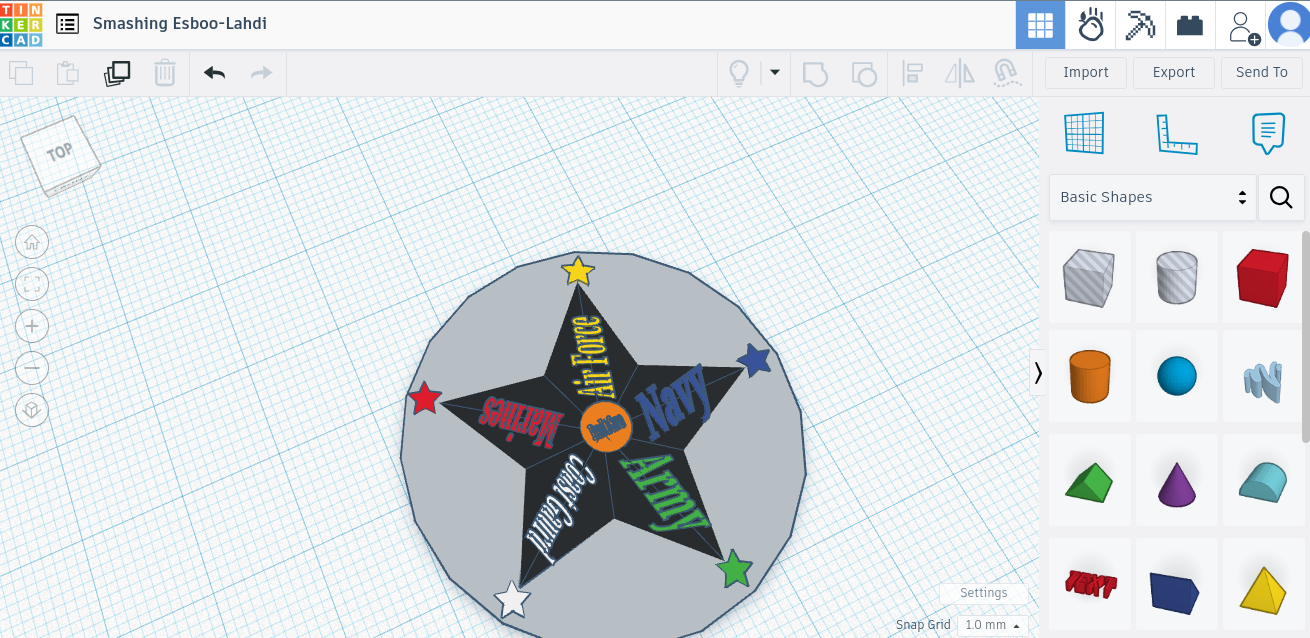Screen dimensions: 1310x638
Task: Select the white star on model
Action: click(512, 599)
